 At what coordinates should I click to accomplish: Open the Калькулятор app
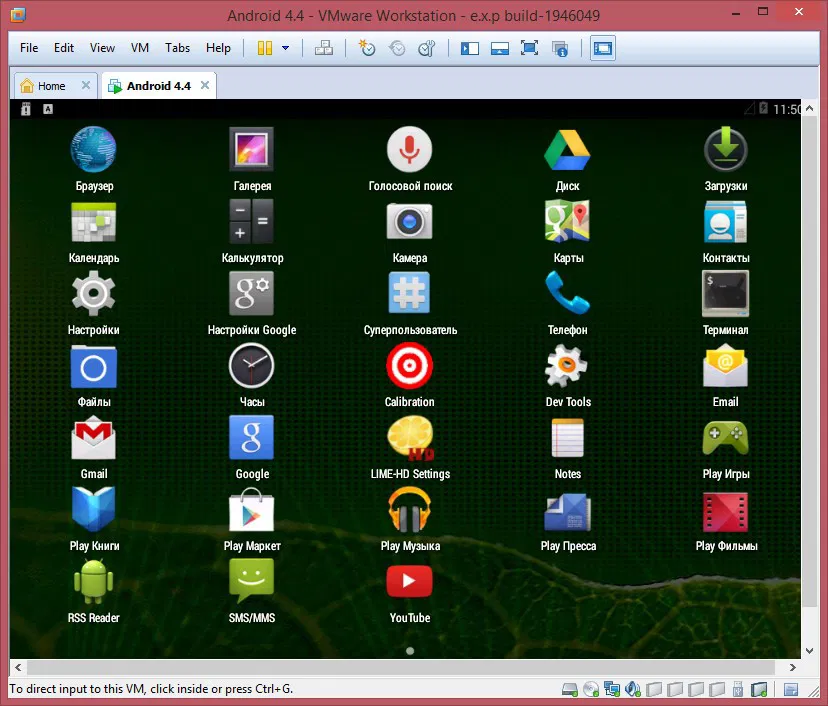click(x=251, y=221)
